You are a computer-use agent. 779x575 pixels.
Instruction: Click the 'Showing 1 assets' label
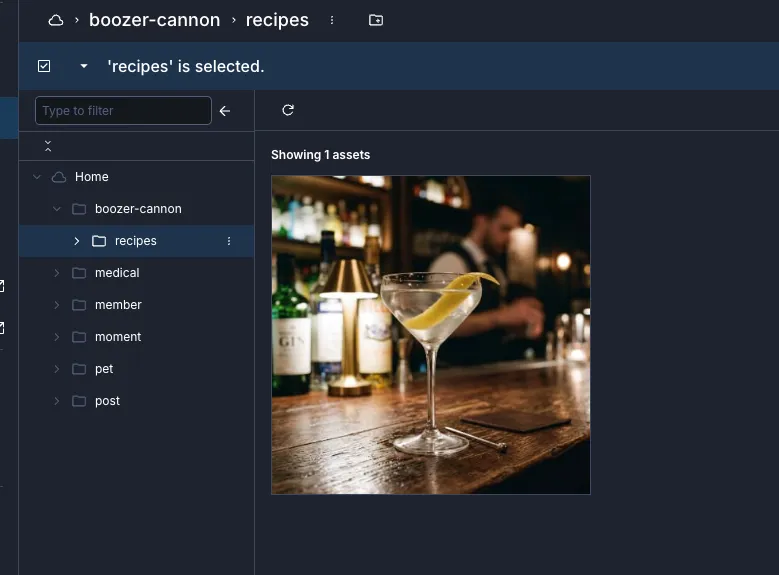click(x=320, y=155)
